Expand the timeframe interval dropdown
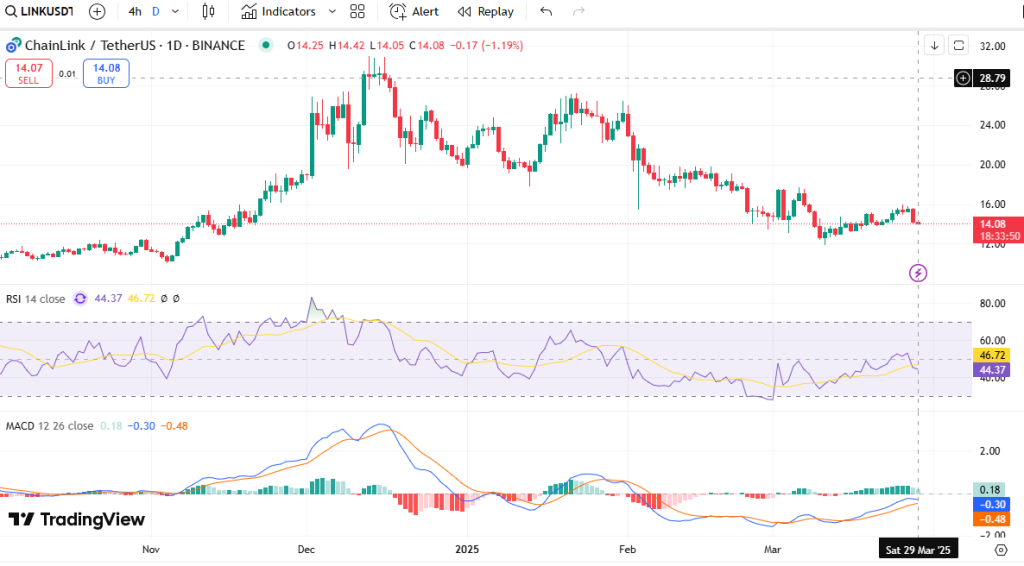1024x566 pixels. pyautogui.click(x=175, y=11)
